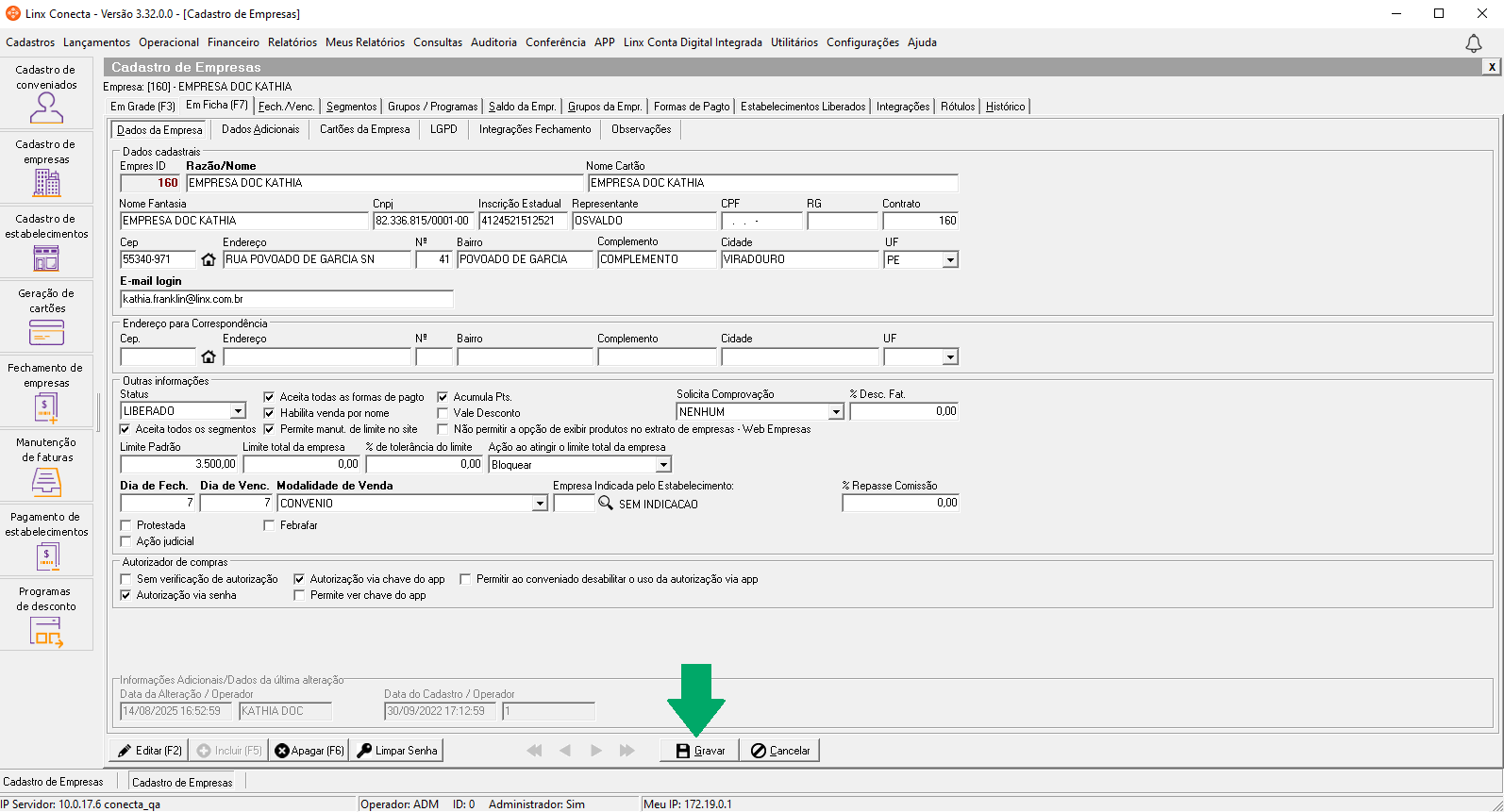Close the Cadastro de Empresas panel X
Viewport: 1504px width, 812px height.
pos(1492,67)
